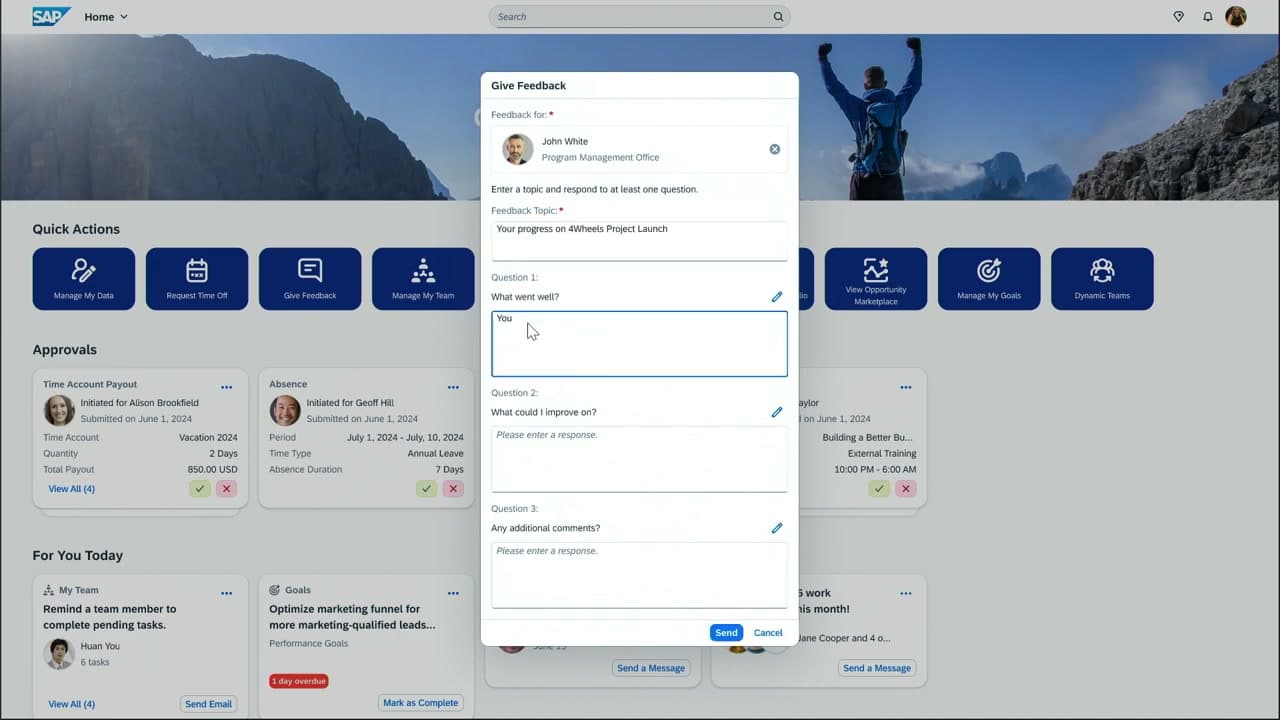
Task: Click the Quick Actions section heading
Action: [76, 229]
